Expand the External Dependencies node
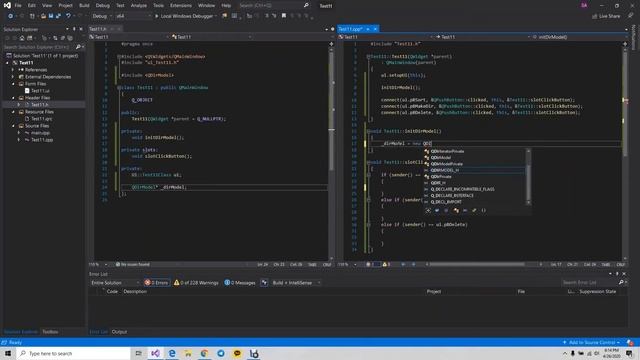Image resolution: width=640 pixels, height=360 pixels. [x=12, y=77]
